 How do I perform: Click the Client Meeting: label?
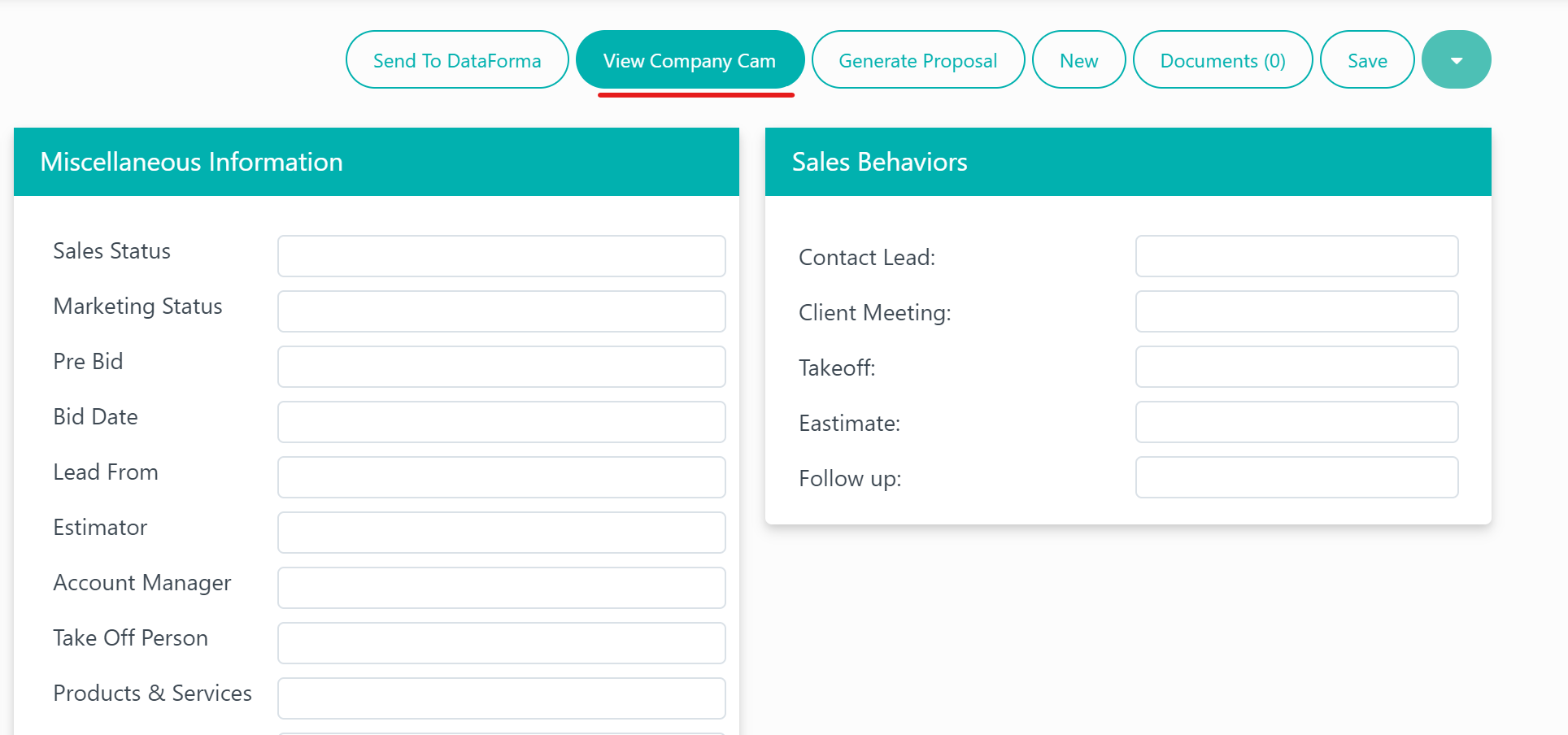875,313
